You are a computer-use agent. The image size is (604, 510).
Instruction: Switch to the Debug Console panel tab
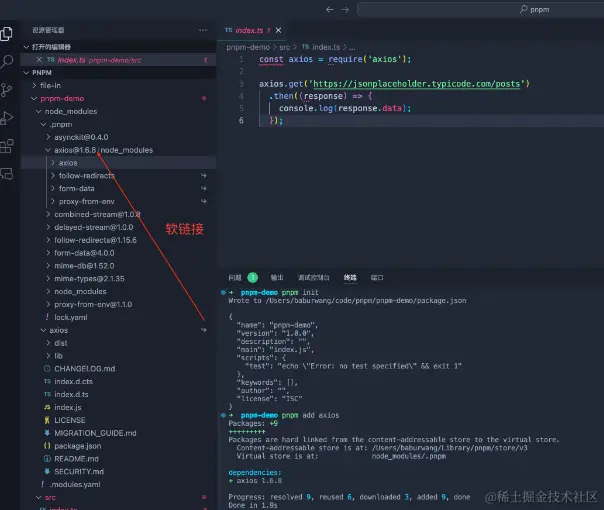pyautogui.click(x=314, y=277)
